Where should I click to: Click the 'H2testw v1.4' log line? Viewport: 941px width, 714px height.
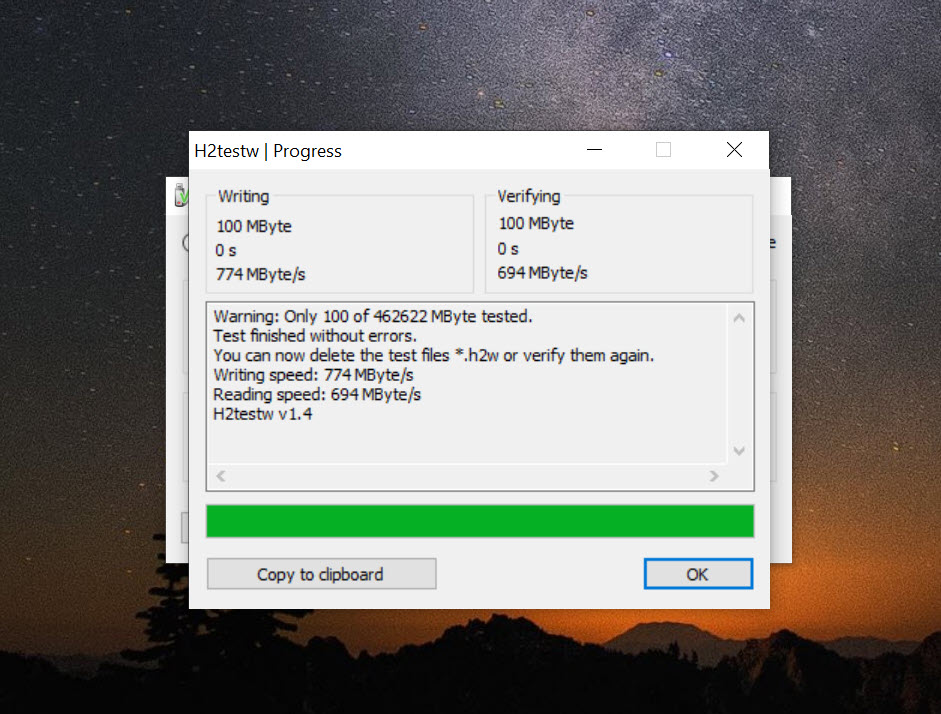pos(263,414)
